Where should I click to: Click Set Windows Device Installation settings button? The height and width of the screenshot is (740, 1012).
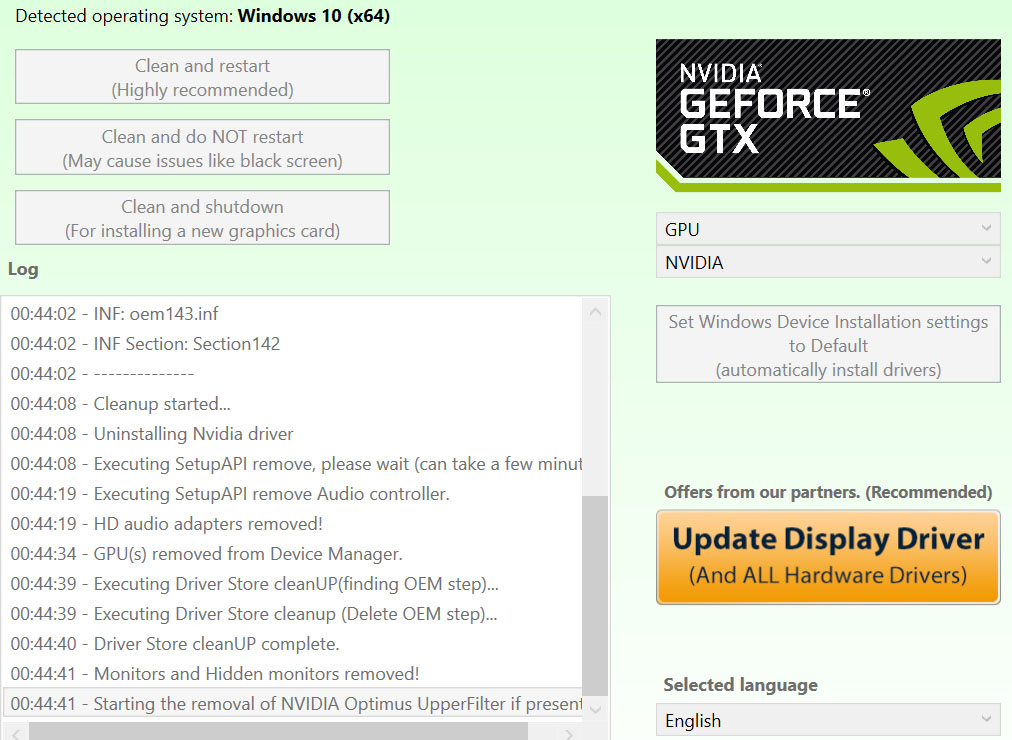828,345
